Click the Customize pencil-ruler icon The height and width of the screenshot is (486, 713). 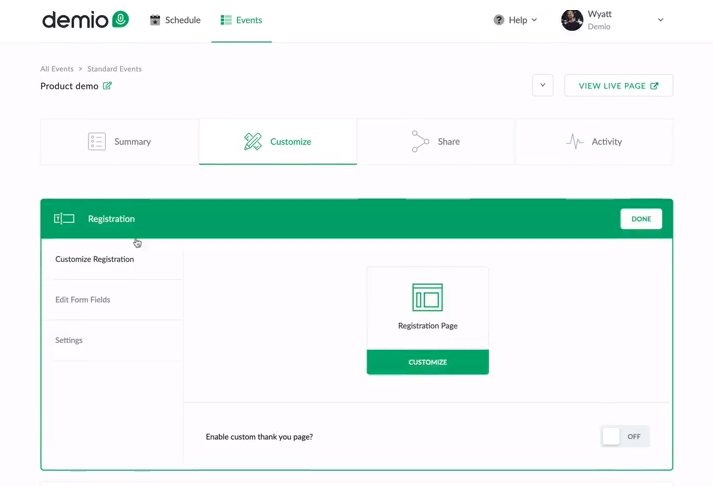pyautogui.click(x=253, y=141)
